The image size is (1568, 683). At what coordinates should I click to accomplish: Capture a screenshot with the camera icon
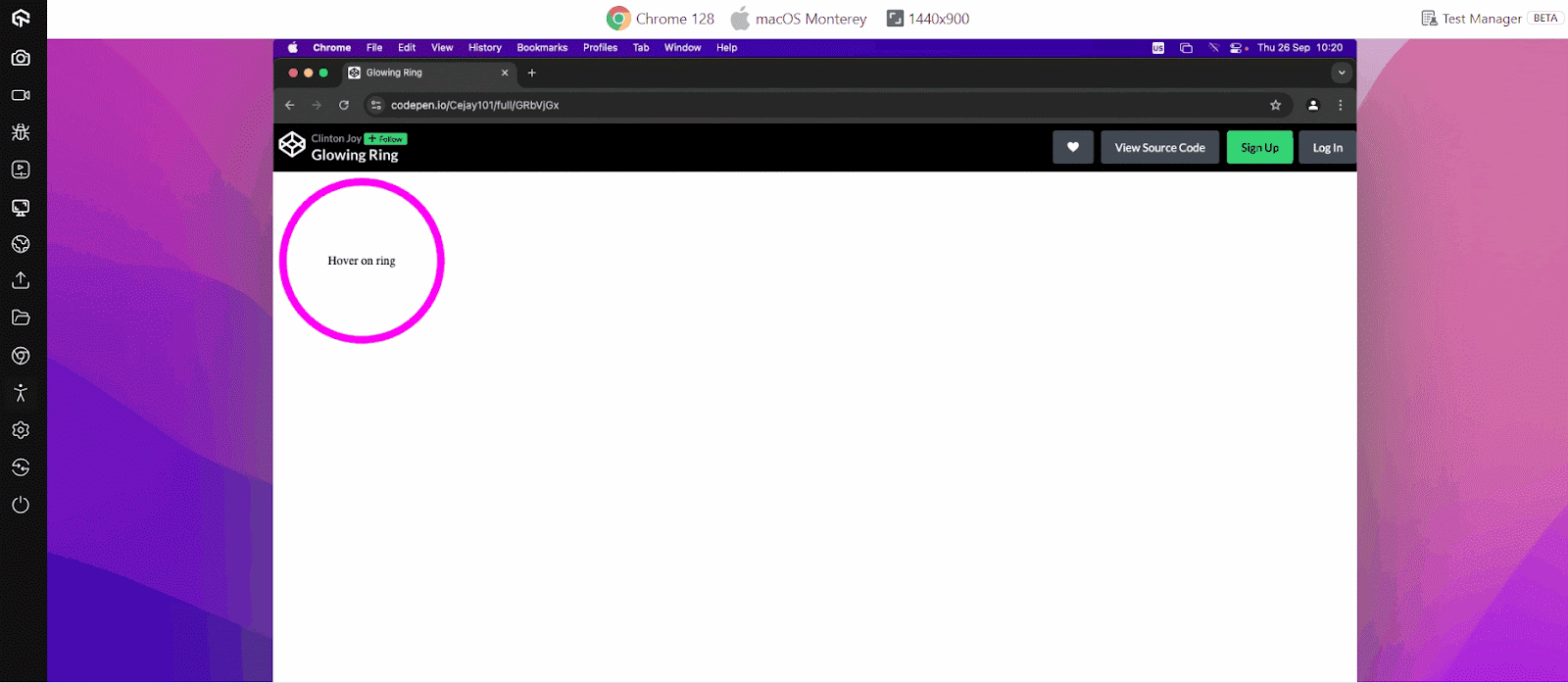point(21,58)
